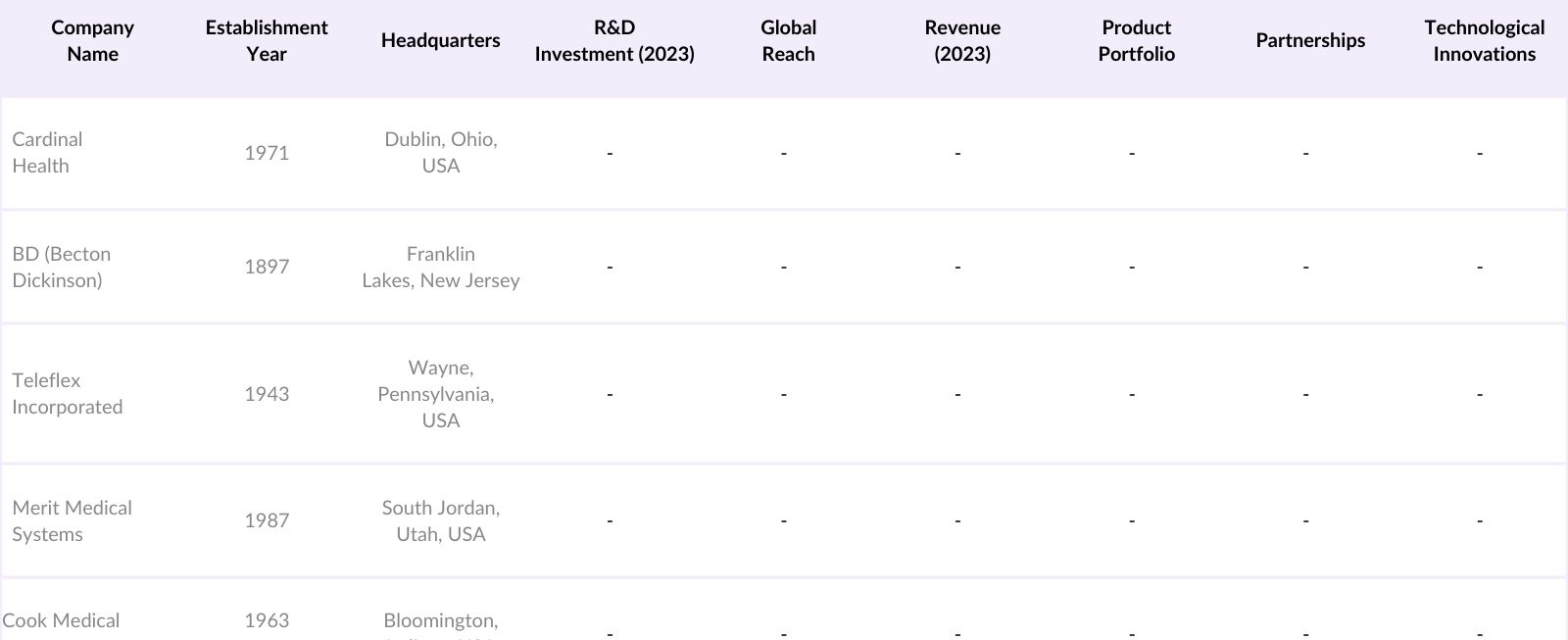Click the year 1987 cell
Screen dimensions: 1568x640
[267, 521]
